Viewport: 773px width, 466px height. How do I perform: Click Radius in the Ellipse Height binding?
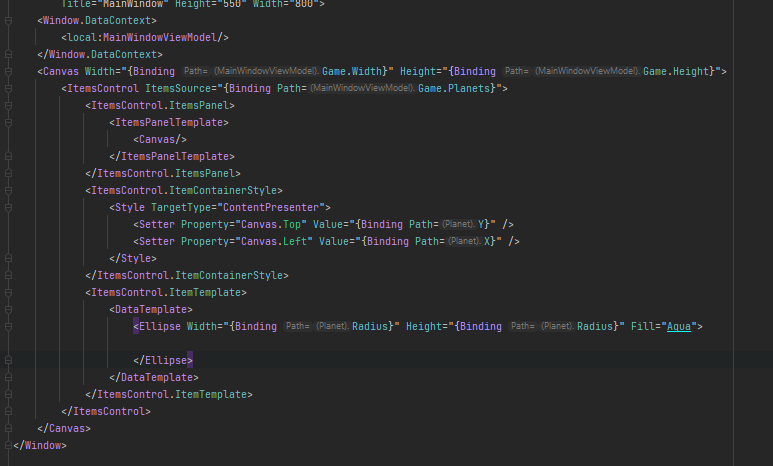(x=595, y=327)
